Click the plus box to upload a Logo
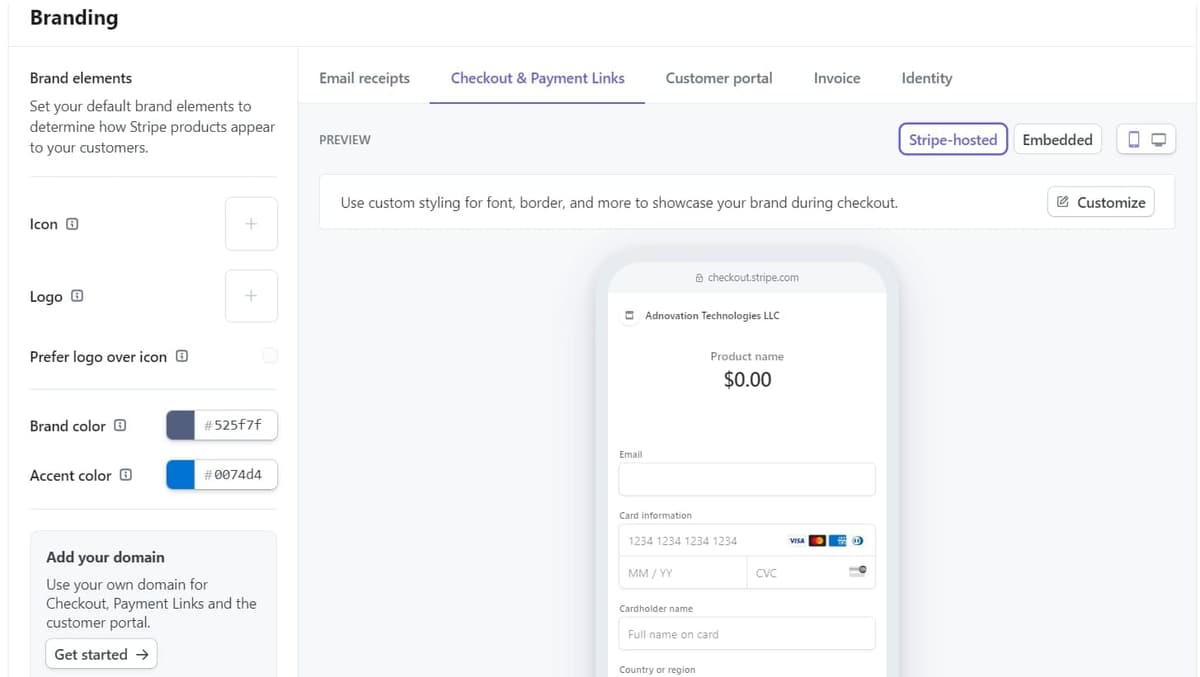1200x677 pixels. [x=251, y=296]
